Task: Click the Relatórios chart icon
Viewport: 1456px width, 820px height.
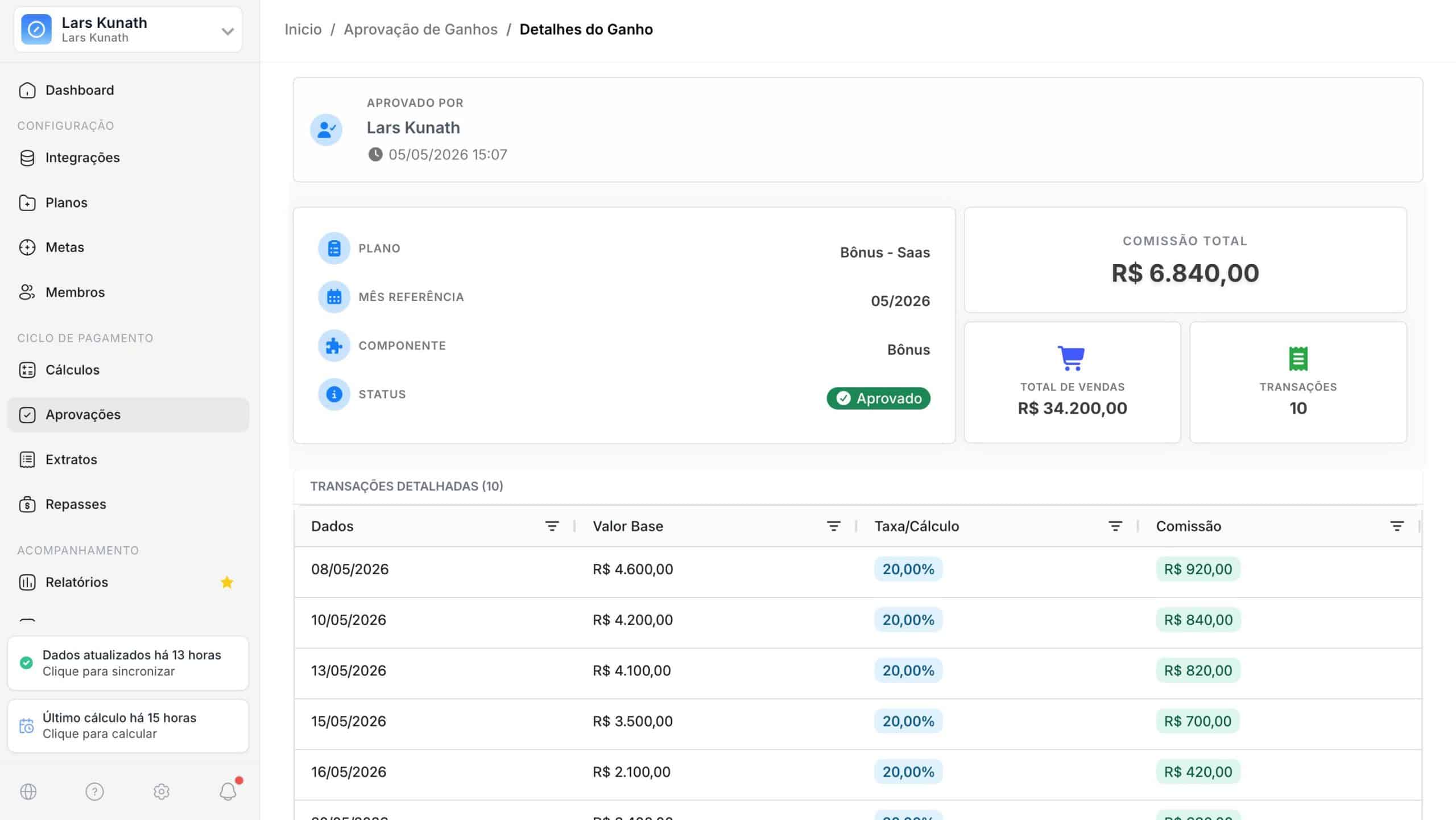Action: click(x=27, y=582)
